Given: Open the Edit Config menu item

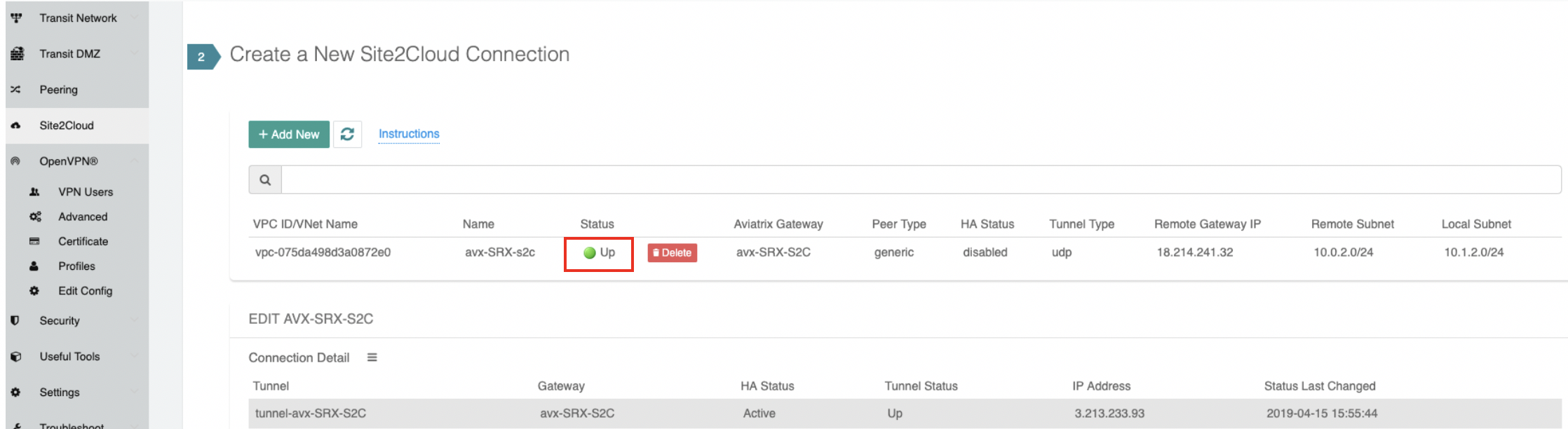Looking at the screenshot, I should [x=85, y=291].
